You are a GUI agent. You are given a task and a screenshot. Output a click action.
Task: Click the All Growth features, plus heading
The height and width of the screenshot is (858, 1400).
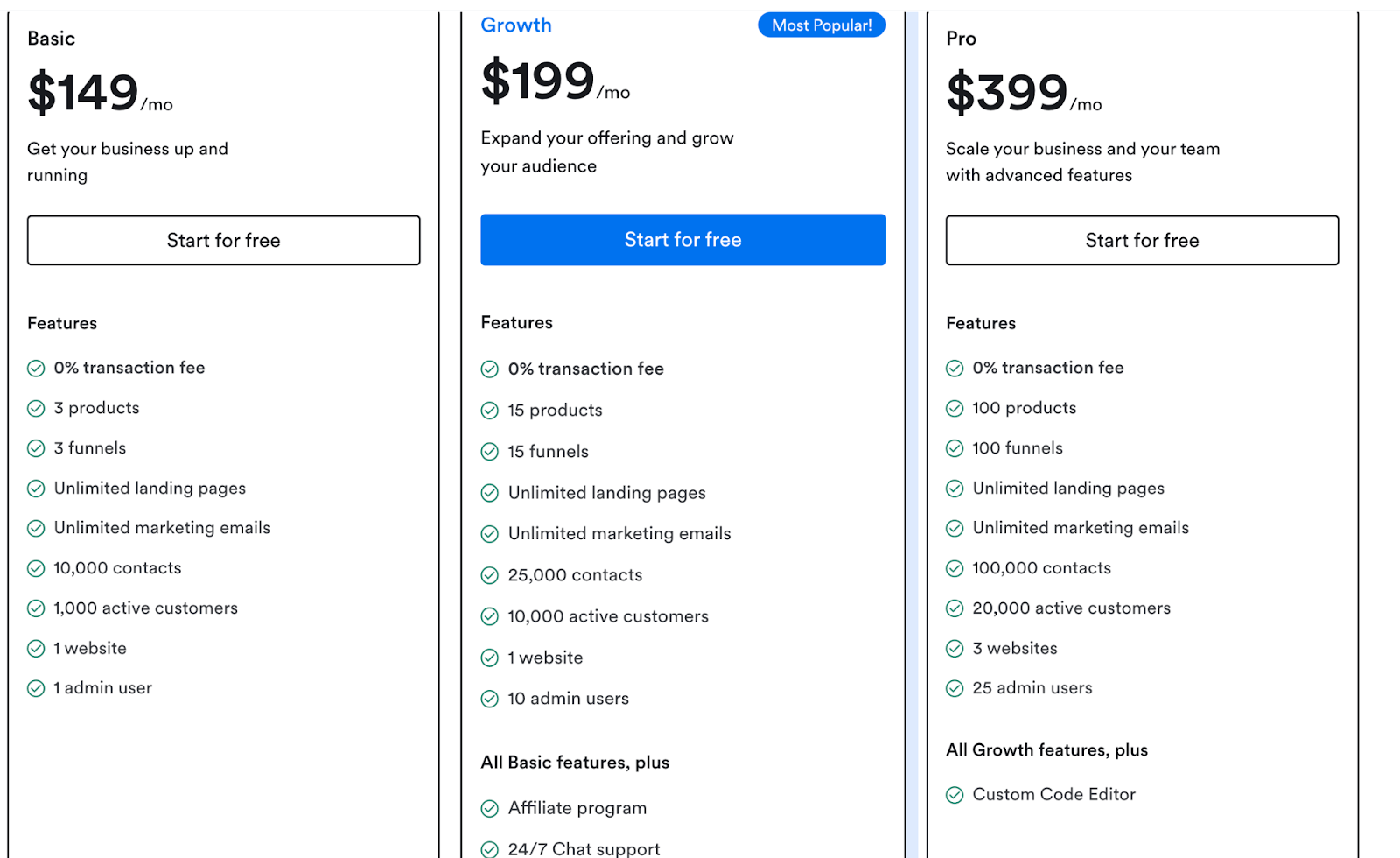coord(1046,750)
